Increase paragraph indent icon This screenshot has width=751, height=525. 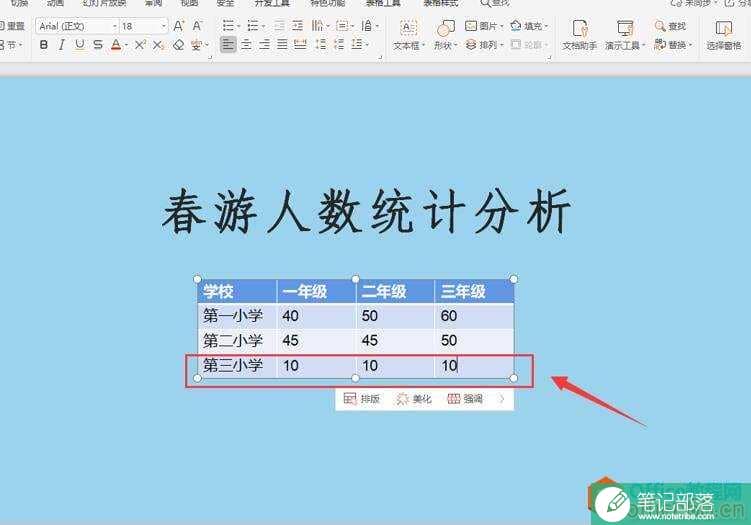point(297,26)
